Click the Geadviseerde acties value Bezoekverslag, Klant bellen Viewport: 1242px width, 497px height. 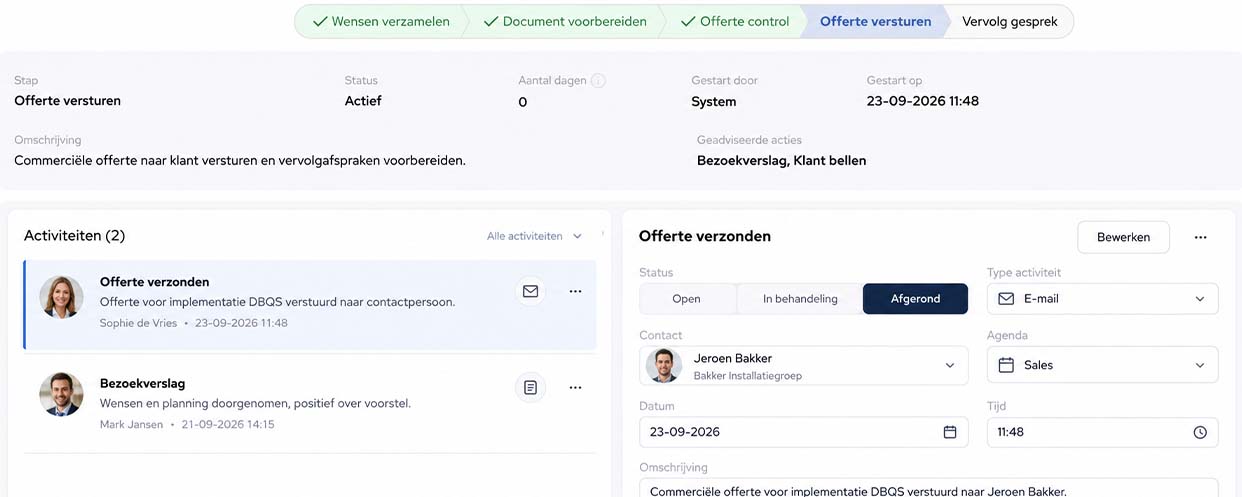781,160
